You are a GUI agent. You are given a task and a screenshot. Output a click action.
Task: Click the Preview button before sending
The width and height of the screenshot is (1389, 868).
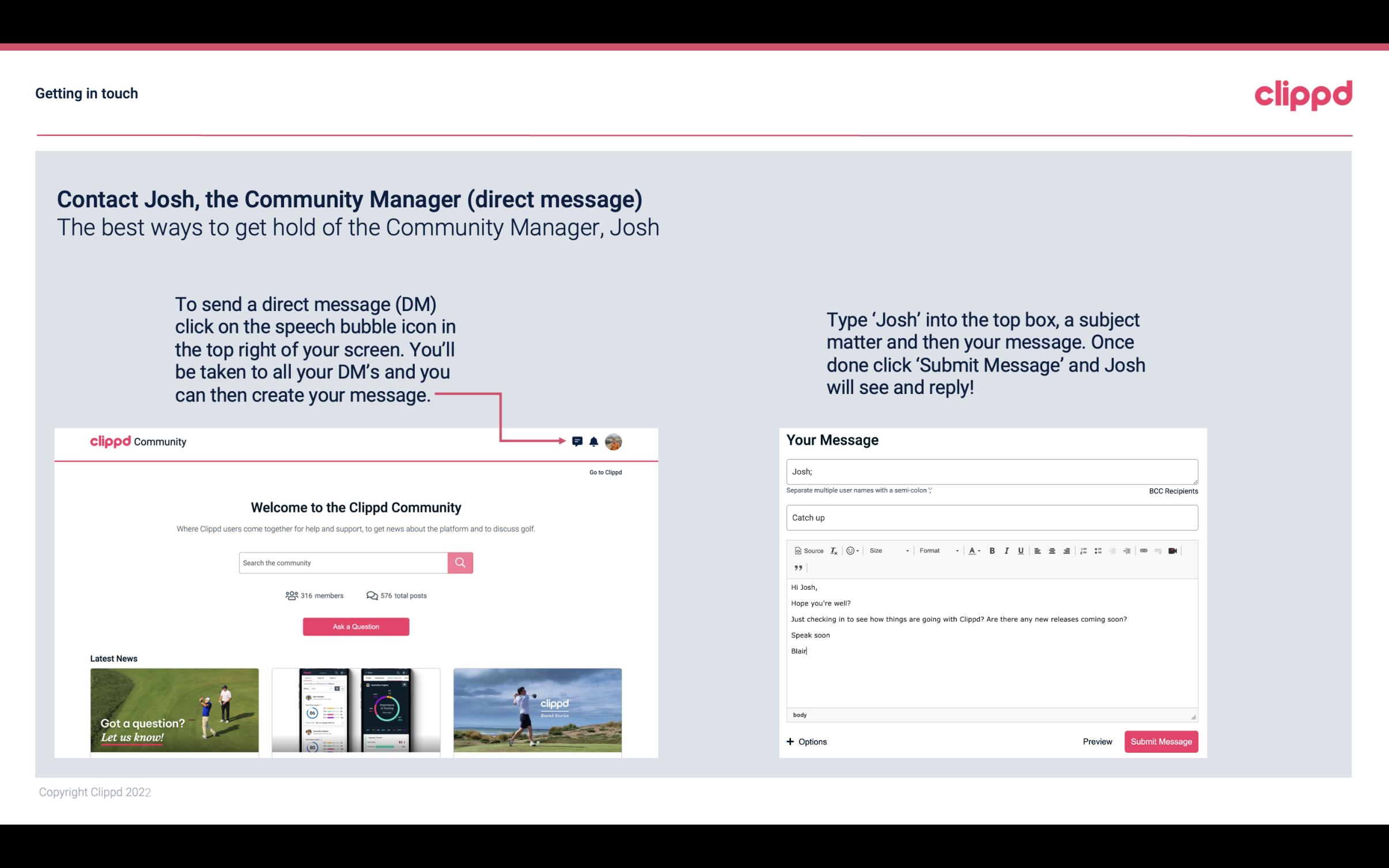point(1097,741)
